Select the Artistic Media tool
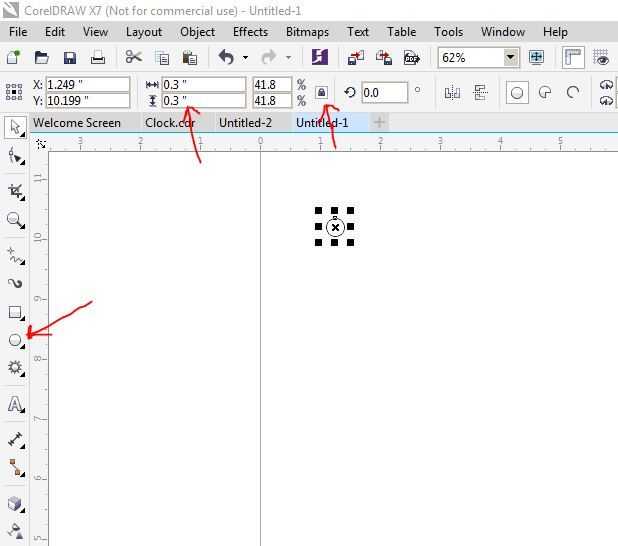The width and height of the screenshot is (618, 546). coord(15,283)
